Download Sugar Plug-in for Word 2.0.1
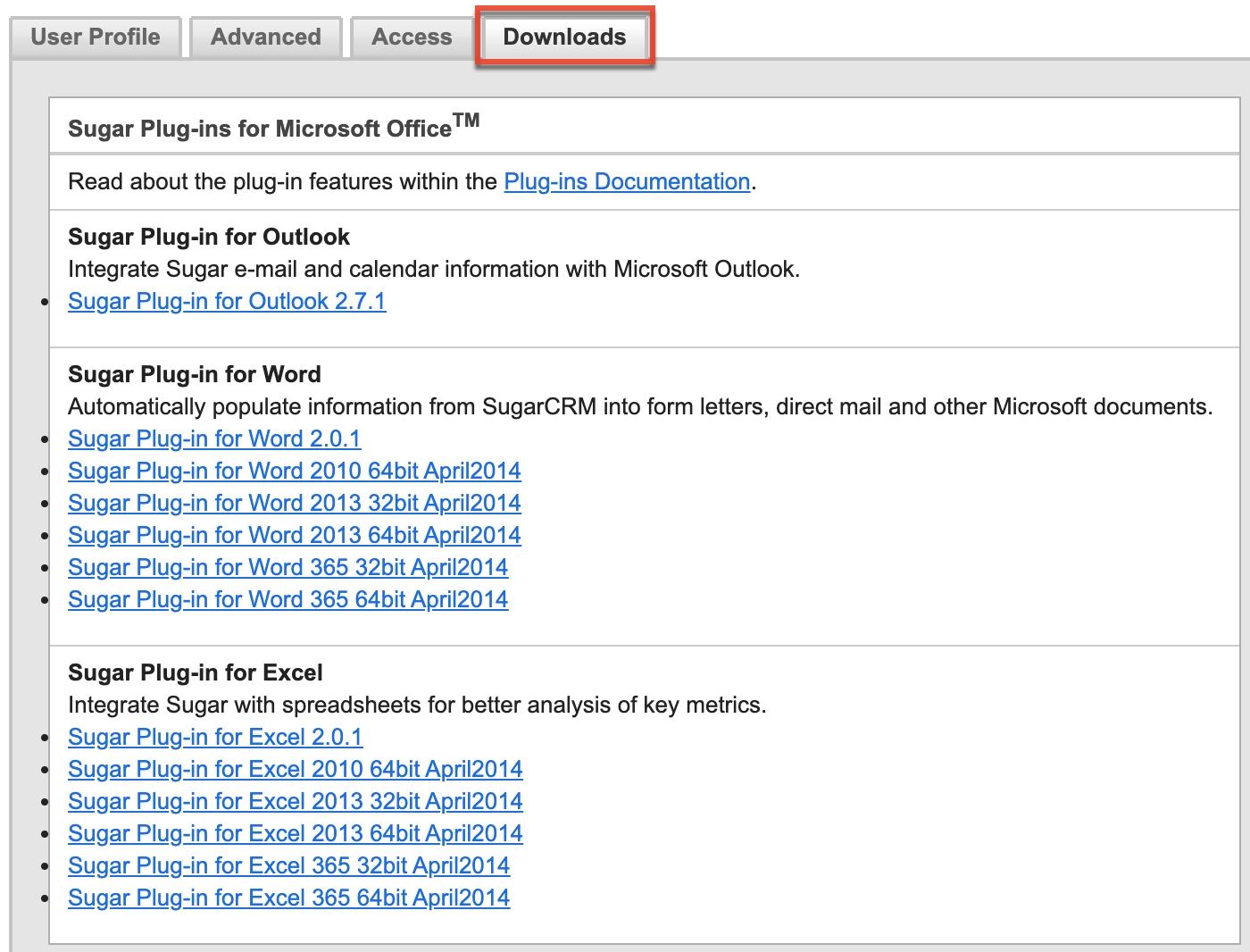The height and width of the screenshot is (952, 1250). (214, 438)
